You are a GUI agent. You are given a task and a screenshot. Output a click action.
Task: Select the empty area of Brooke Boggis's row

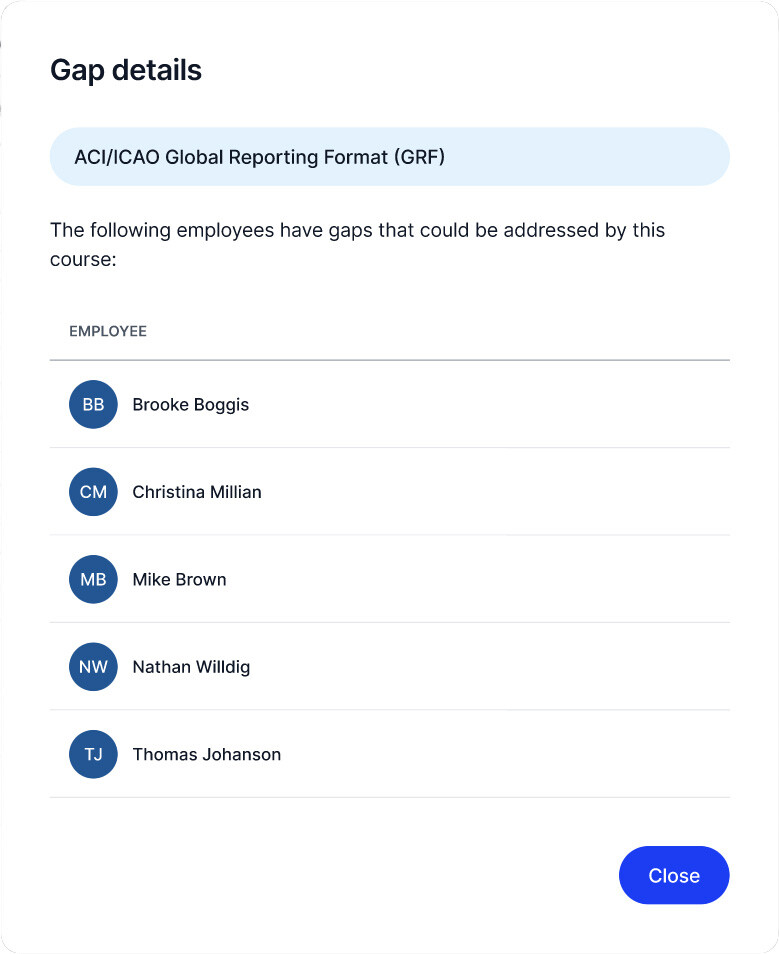tap(500, 405)
